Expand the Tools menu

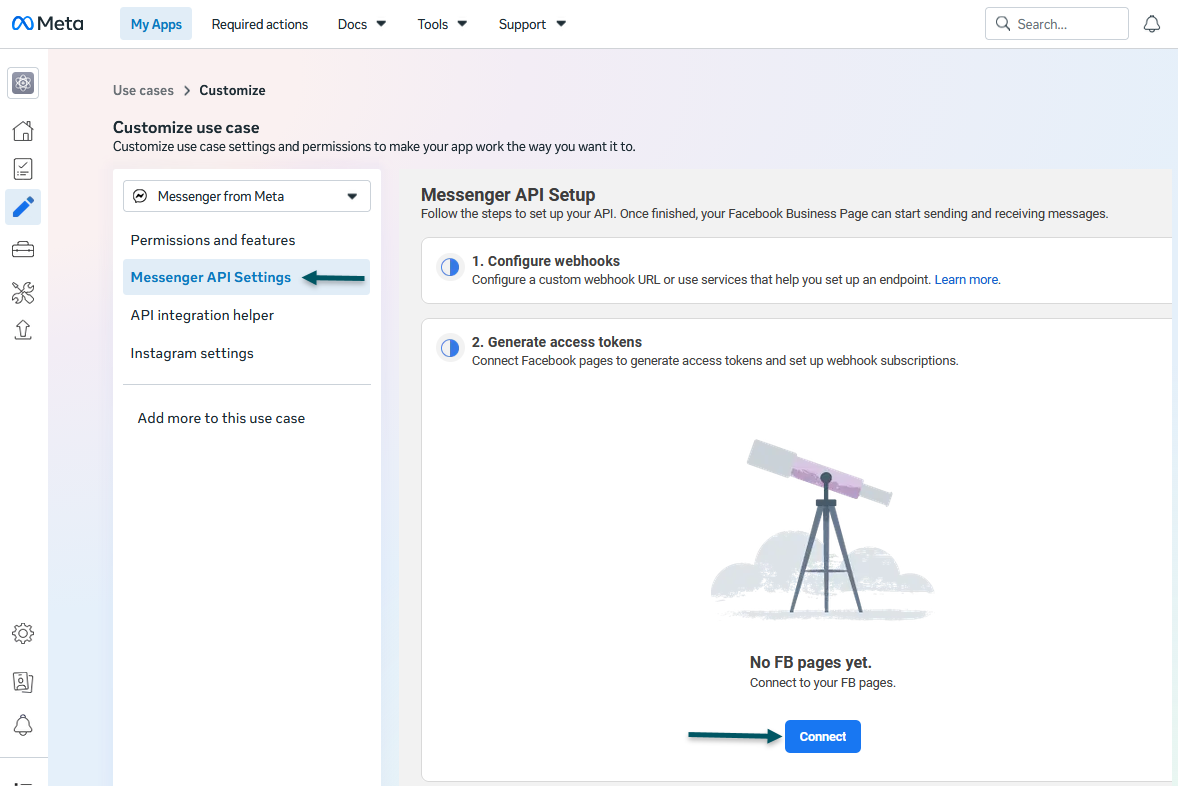442,24
